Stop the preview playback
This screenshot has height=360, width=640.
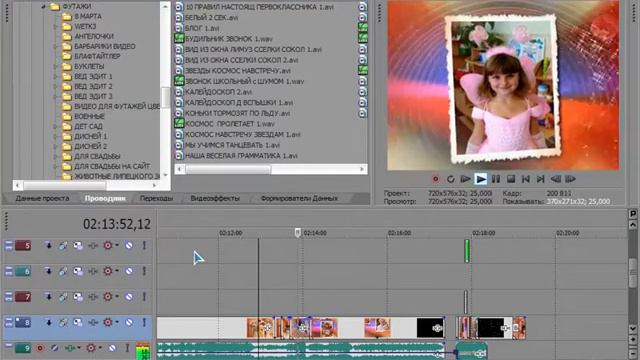point(511,179)
